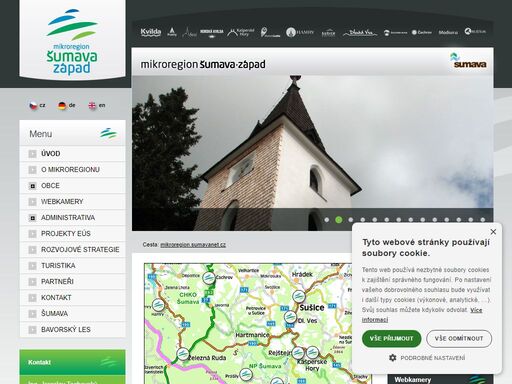Open ROZVOJOVÉ STRATEGIE menu item

[72, 250]
